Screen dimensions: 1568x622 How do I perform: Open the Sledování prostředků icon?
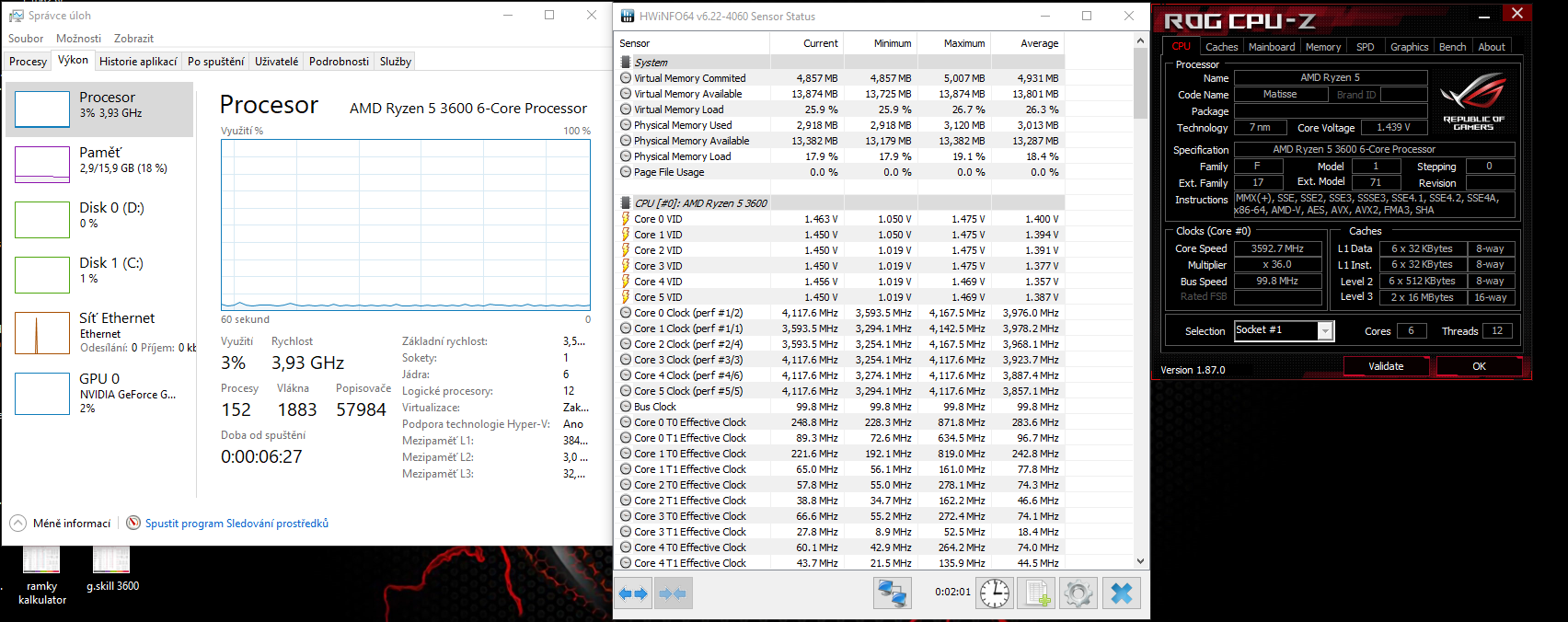tap(133, 523)
